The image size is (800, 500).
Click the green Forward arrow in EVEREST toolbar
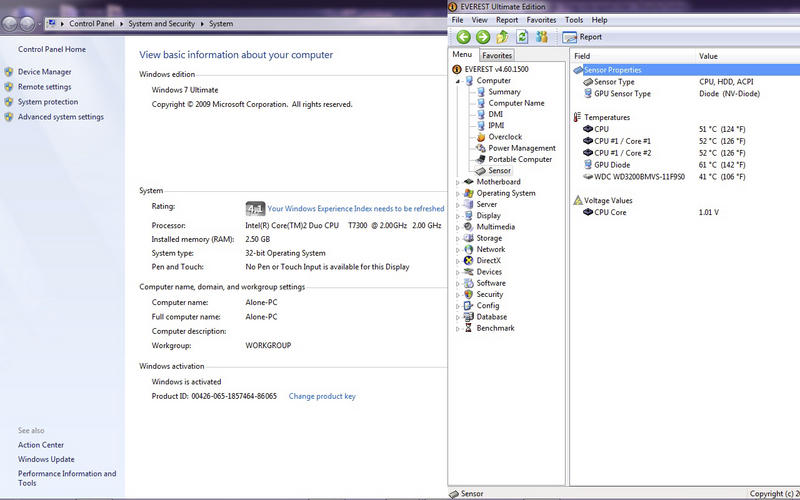[x=482, y=37]
